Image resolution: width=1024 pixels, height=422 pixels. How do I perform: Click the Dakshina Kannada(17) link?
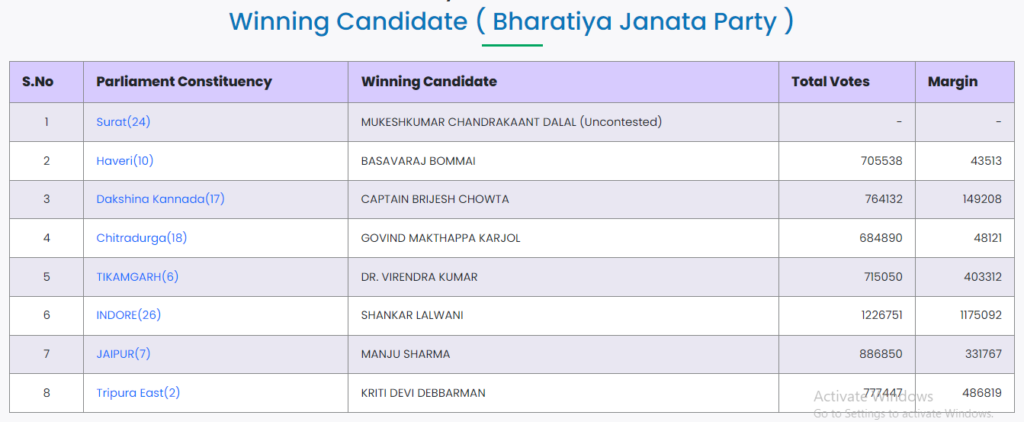(160, 199)
